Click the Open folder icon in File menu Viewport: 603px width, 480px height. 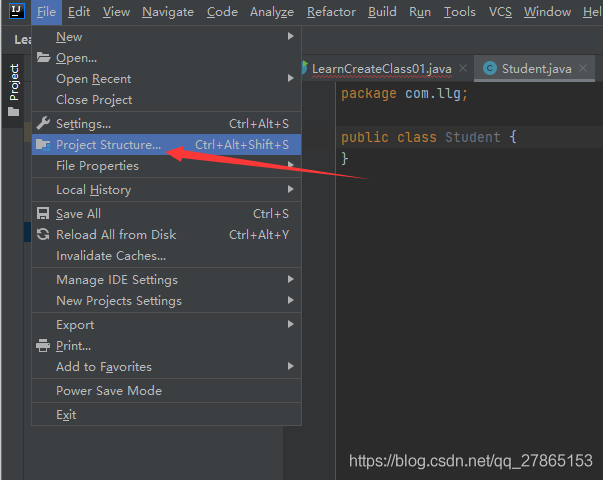click(x=43, y=58)
